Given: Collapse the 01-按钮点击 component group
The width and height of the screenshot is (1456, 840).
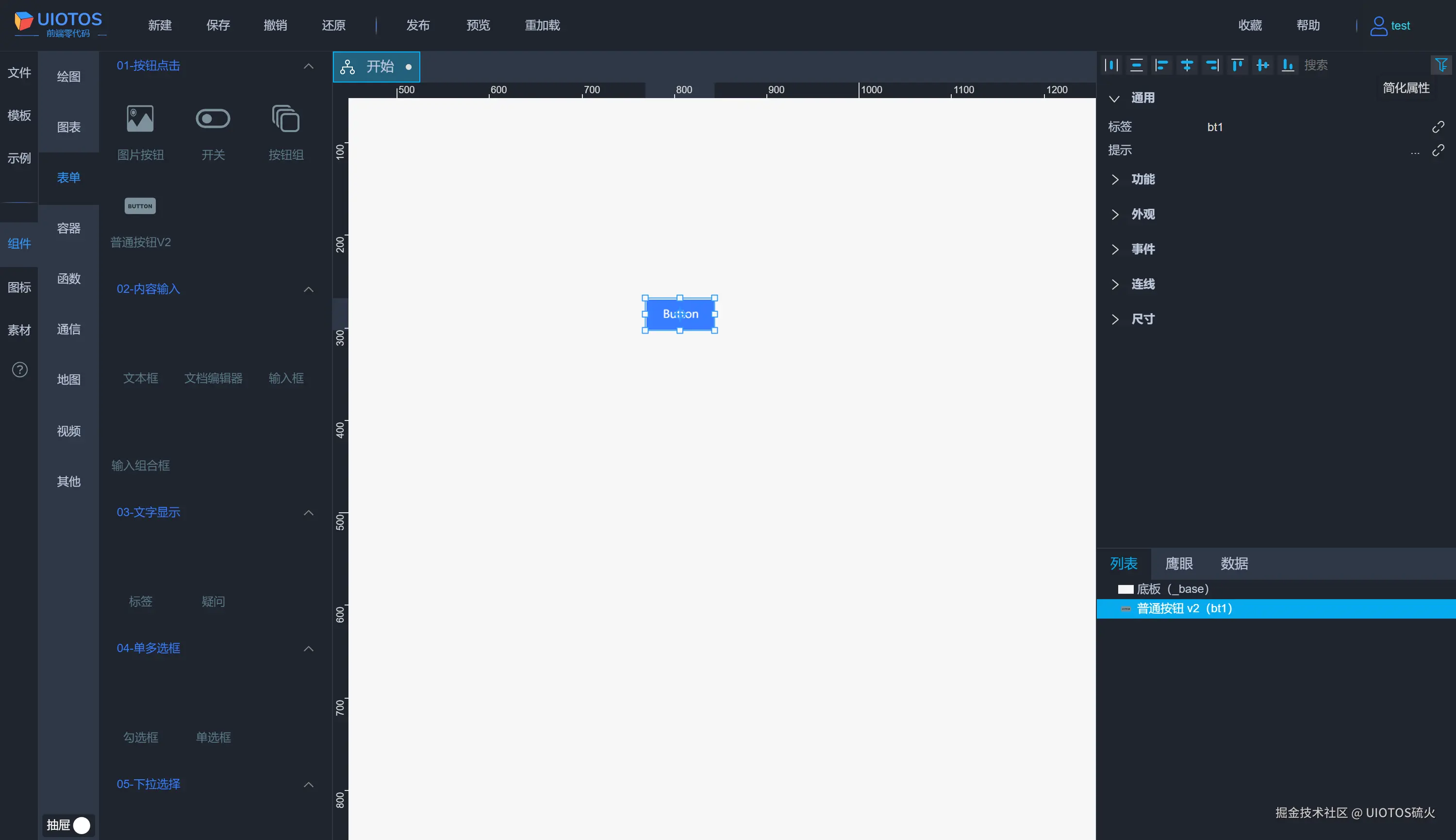Looking at the screenshot, I should (309, 66).
